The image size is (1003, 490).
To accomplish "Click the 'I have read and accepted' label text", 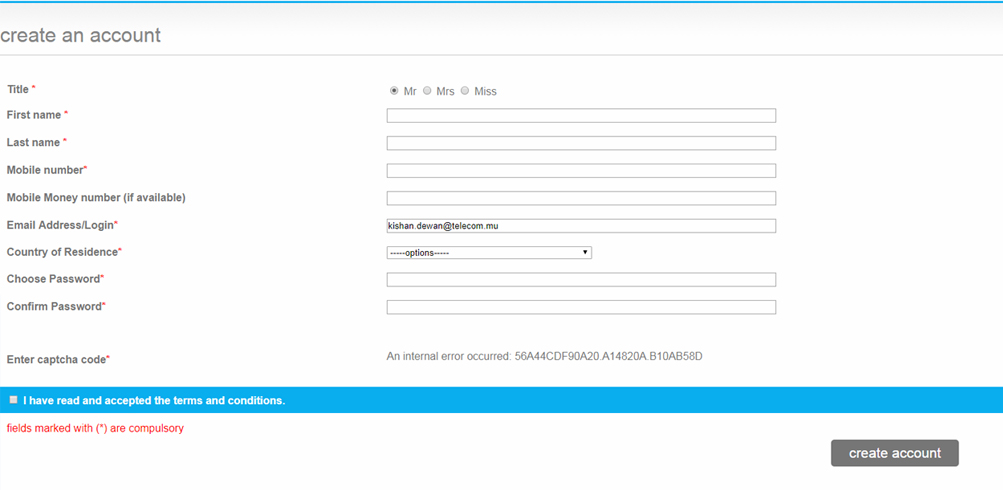I will [154, 400].
